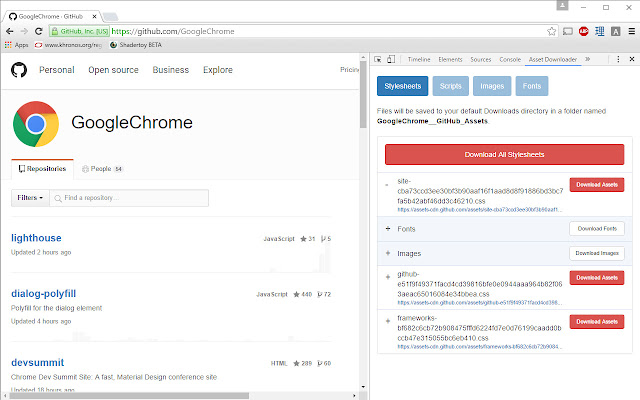The image size is (640, 400).
Task: Click the address bar URL
Action: [173, 31]
